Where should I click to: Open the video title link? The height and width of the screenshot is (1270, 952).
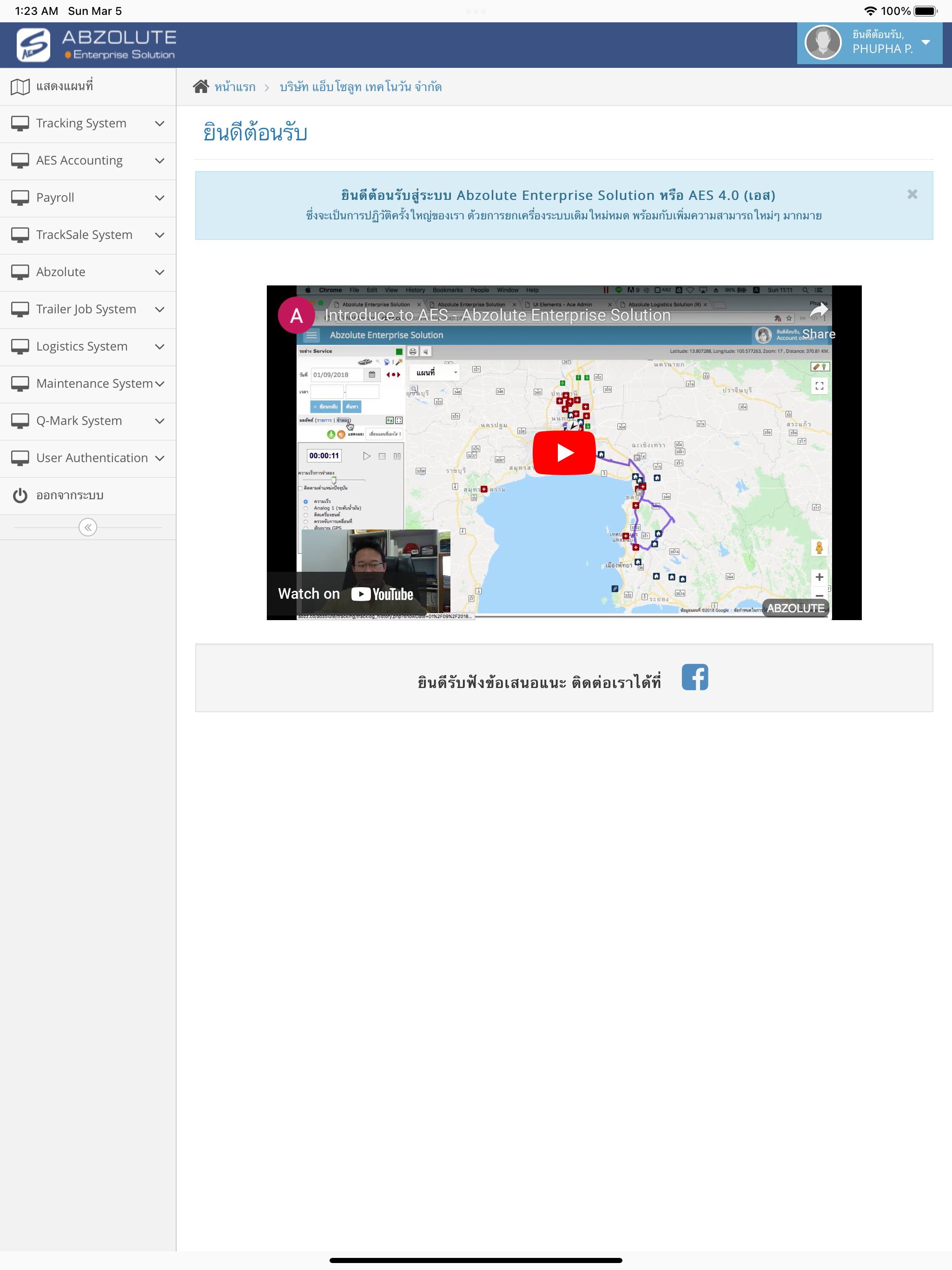click(497, 315)
